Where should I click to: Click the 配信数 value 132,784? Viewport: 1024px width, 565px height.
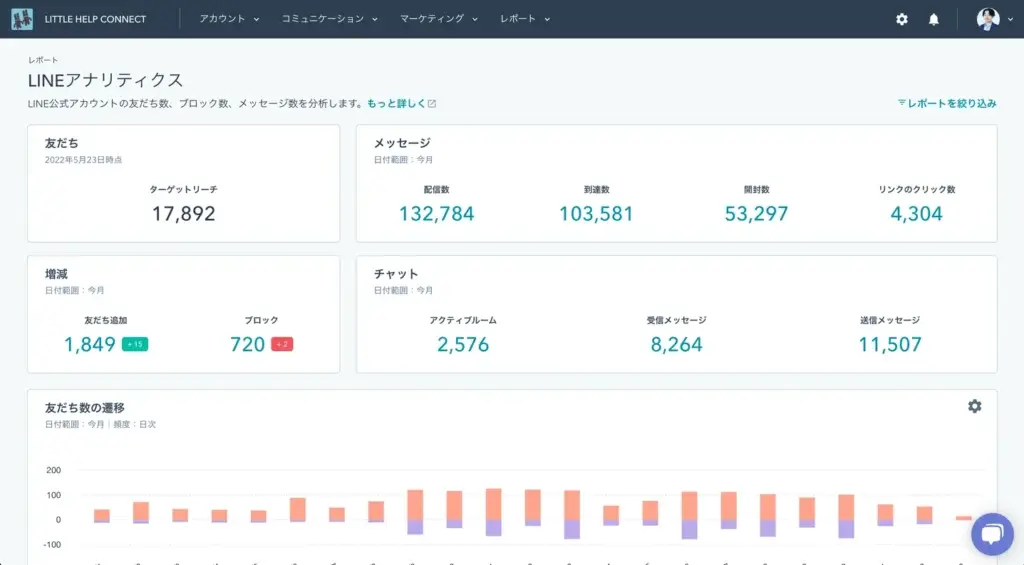coord(436,214)
